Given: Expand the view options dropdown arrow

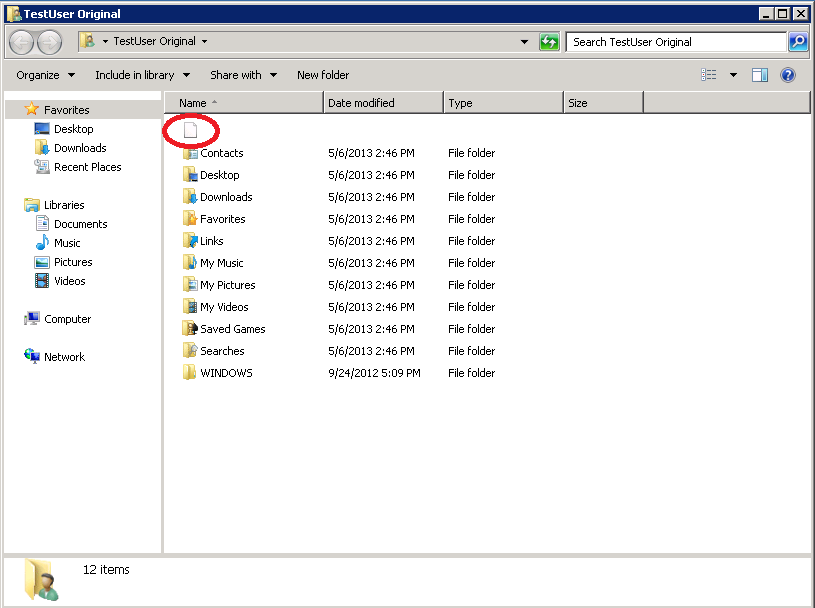Looking at the screenshot, I should coord(733,75).
